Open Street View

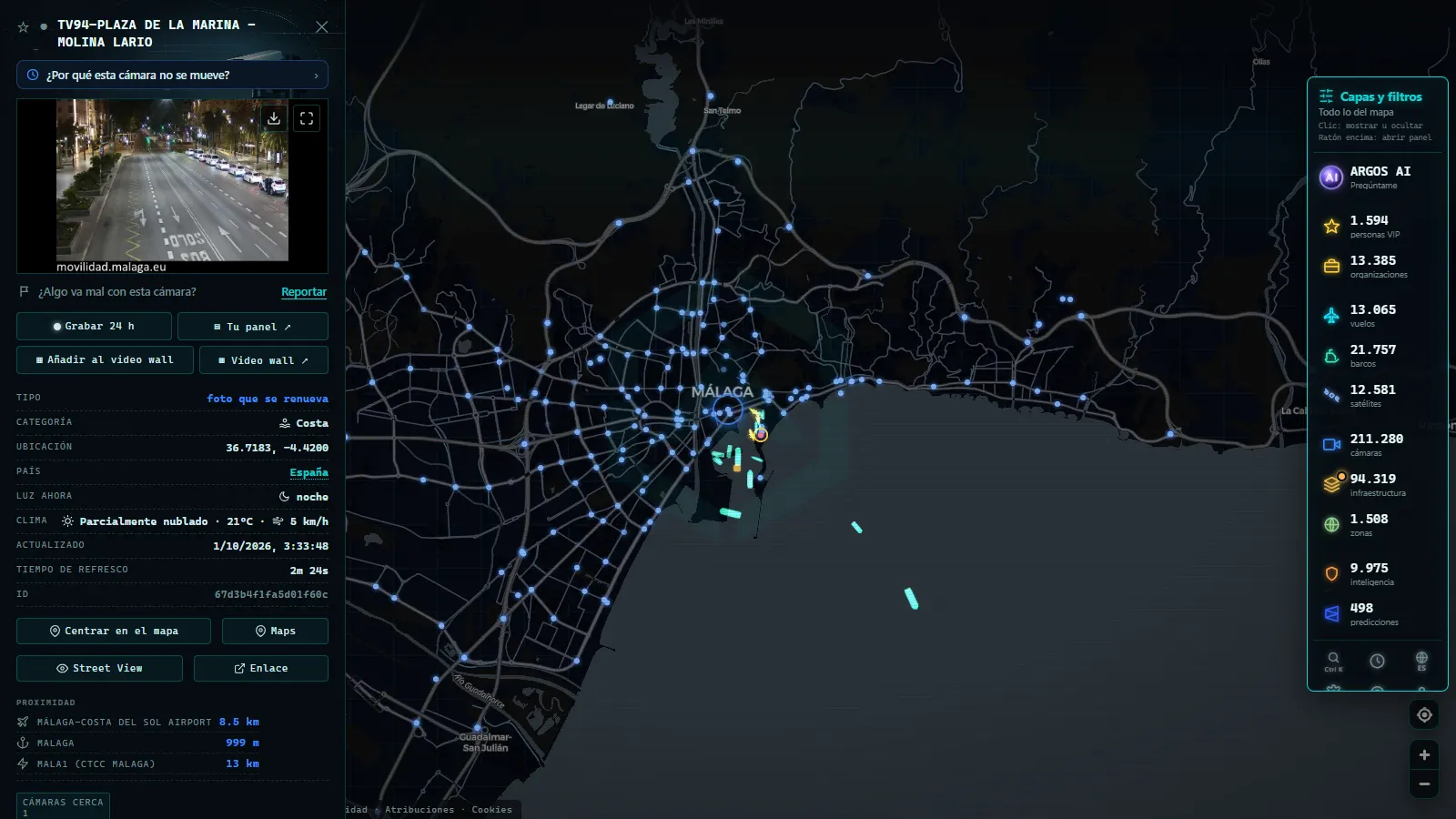[99, 668]
